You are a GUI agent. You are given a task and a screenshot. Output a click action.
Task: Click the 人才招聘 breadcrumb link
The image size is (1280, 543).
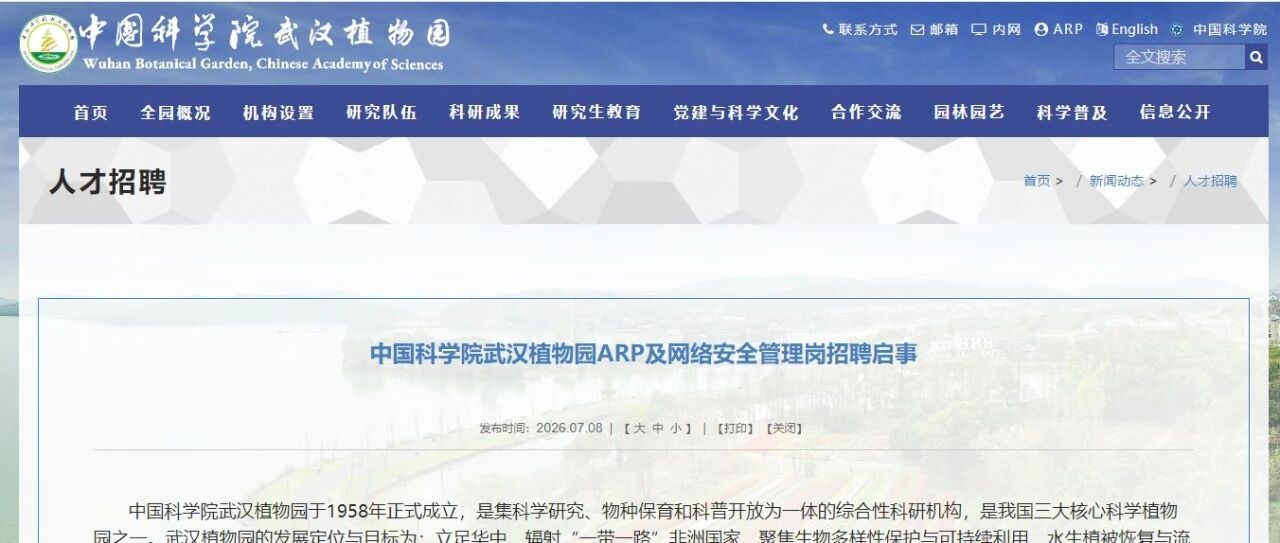click(1210, 181)
